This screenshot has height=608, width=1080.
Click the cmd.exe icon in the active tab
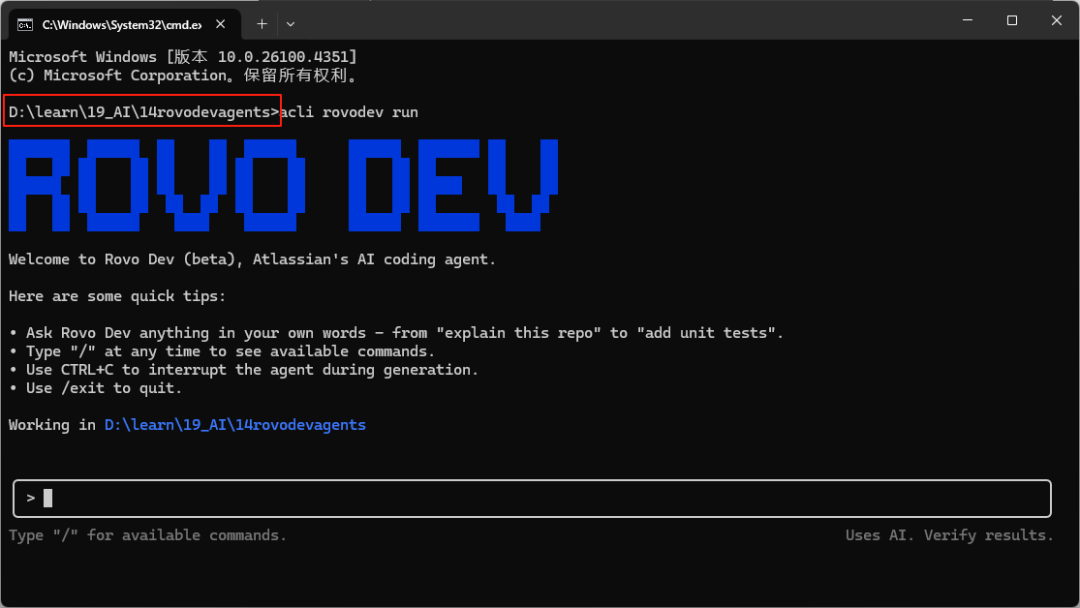point(24,22)
